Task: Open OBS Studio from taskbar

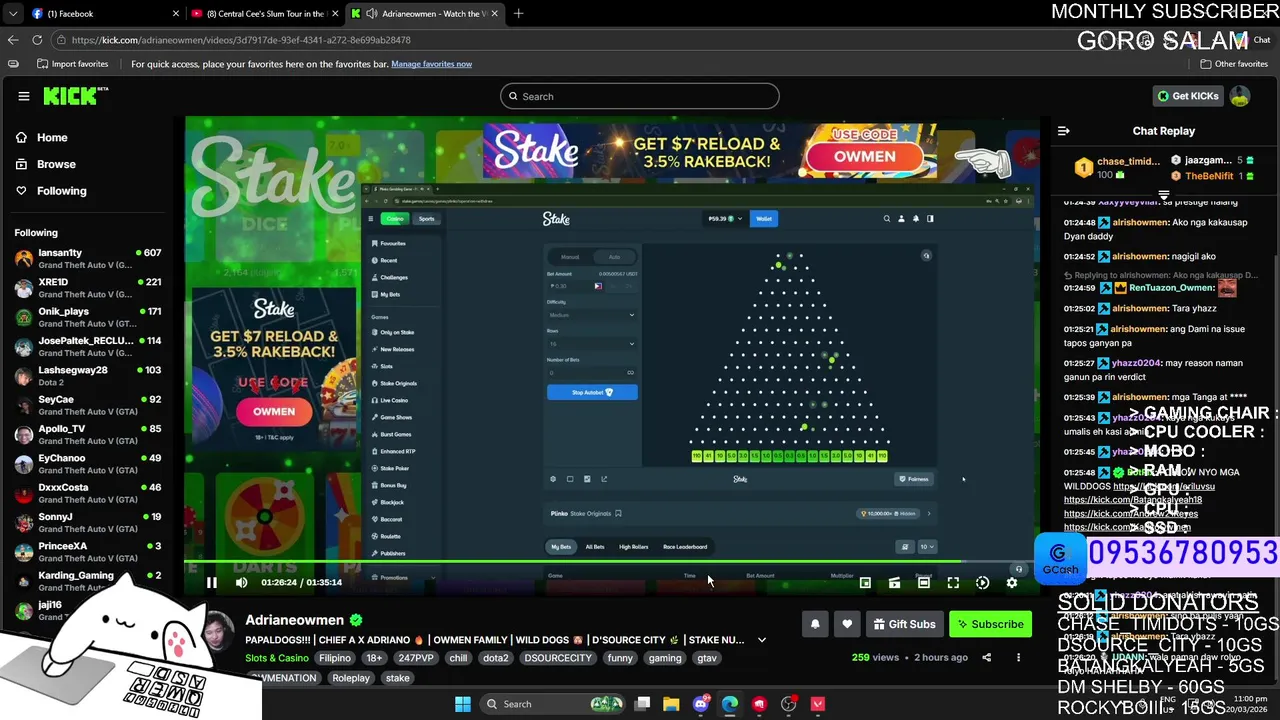Action: point(789,704)
